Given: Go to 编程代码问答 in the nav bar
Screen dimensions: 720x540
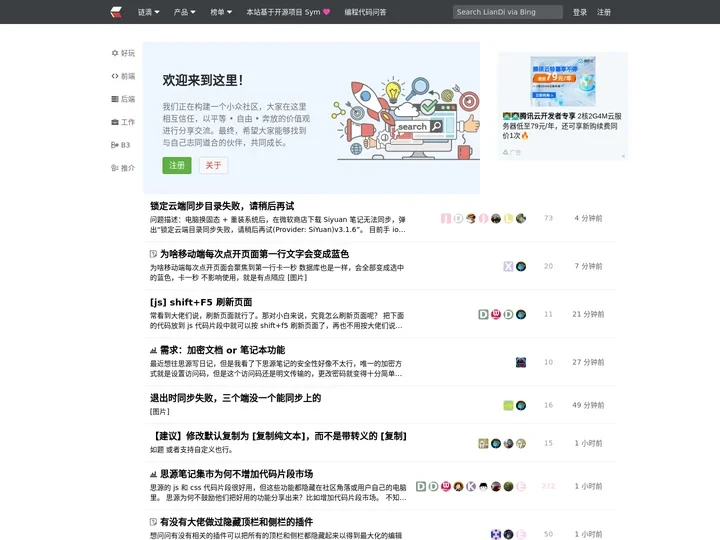Looking at the screenshot, I should [x=366, y=12].
